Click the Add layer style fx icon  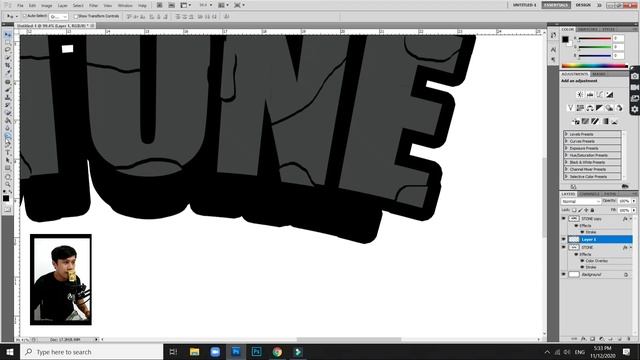point(583,339)
